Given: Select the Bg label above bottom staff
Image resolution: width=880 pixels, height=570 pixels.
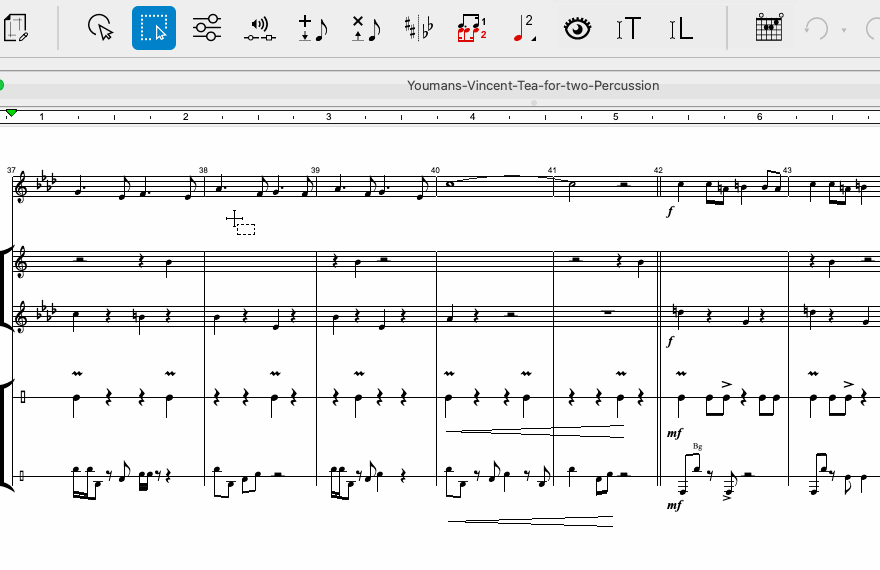Looking at the screenshot, I should (x=698, y=447).
